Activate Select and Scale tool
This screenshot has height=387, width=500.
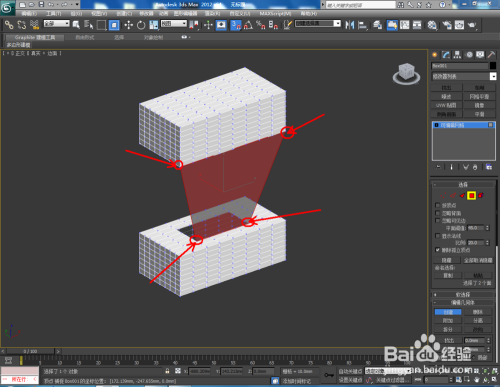[154, 25]
